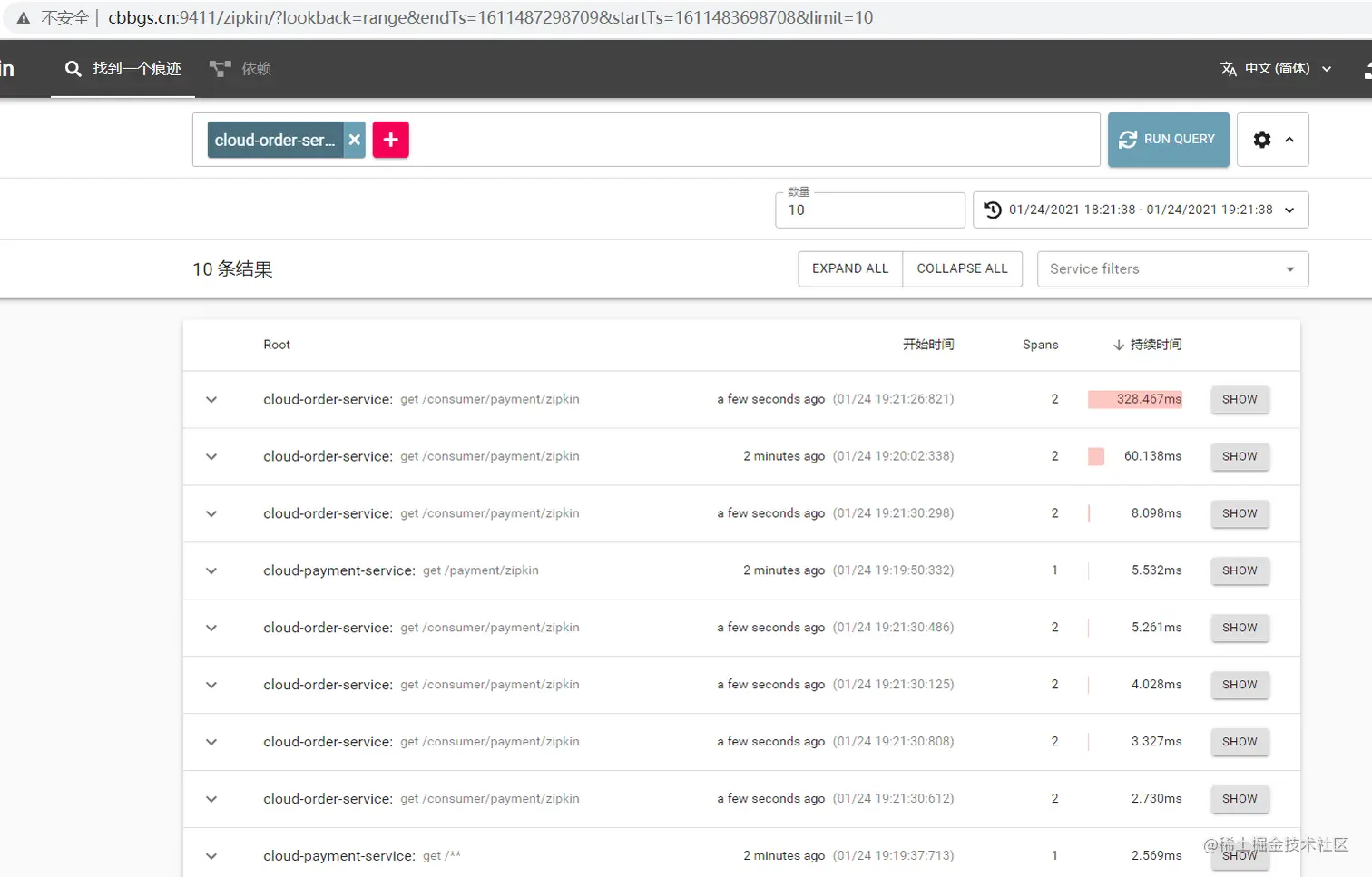
Task: Expand all trace rows
Action: point(850,268)
